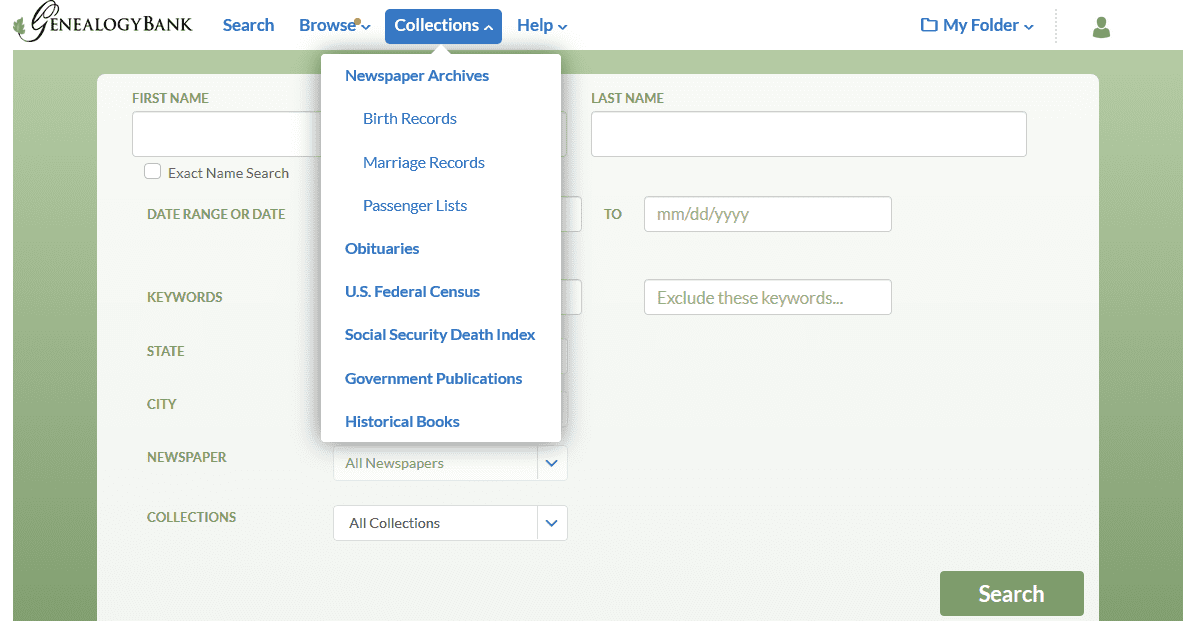
Task: Toggle the Exact Name Search checkbox
Action: pyautogui.click(x=153, y=172)
